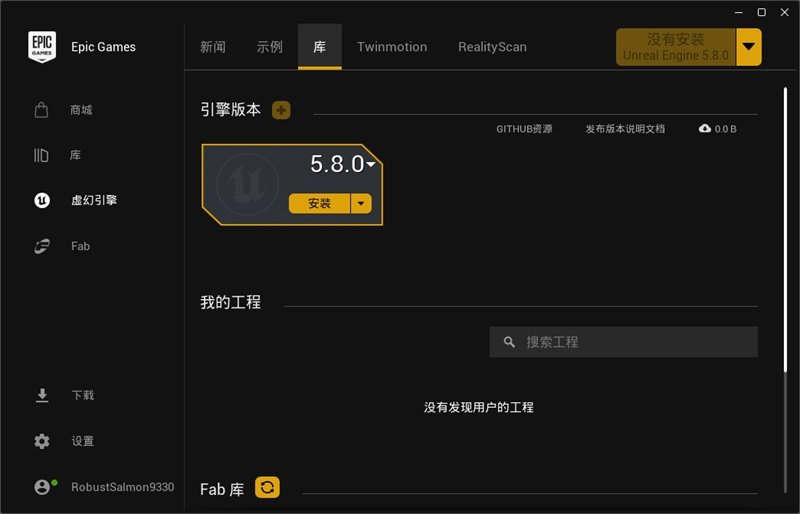Switch to the 新闻 tab

213,47
